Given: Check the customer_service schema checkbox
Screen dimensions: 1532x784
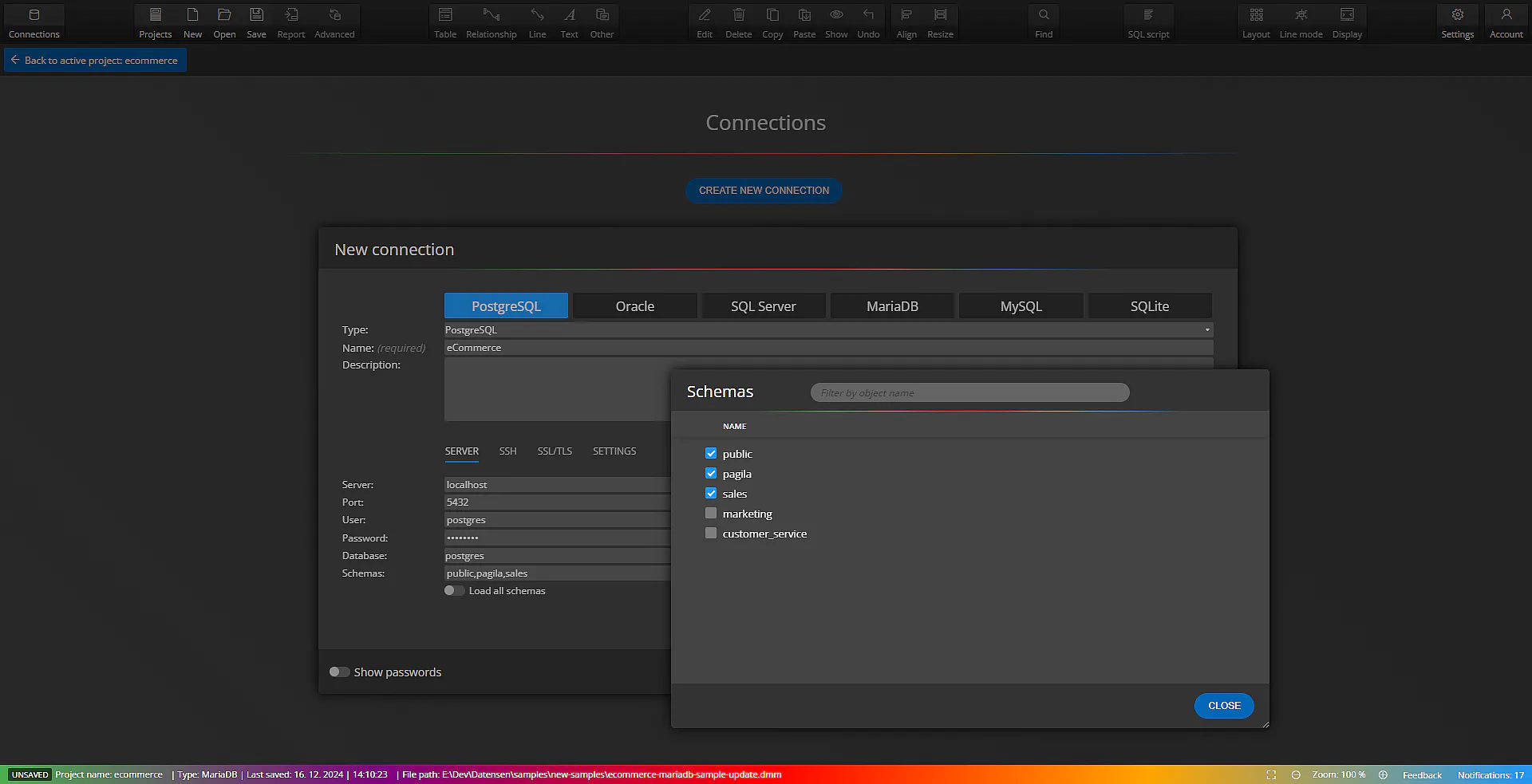Looking at the screenshot, I should click(x=711, y=533).
